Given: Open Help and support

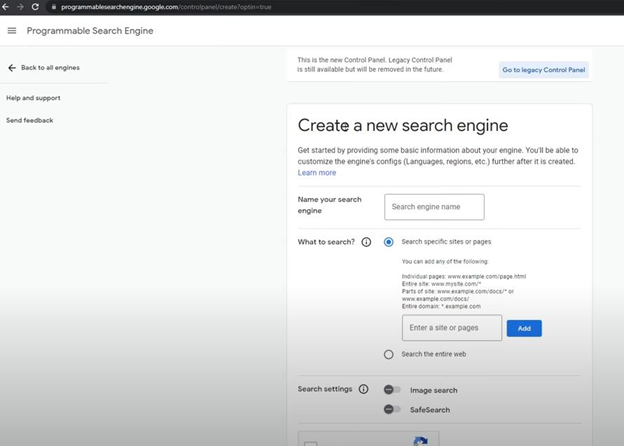Looking at the screenshot, I should pyautogui.click(x=33, y=98).
